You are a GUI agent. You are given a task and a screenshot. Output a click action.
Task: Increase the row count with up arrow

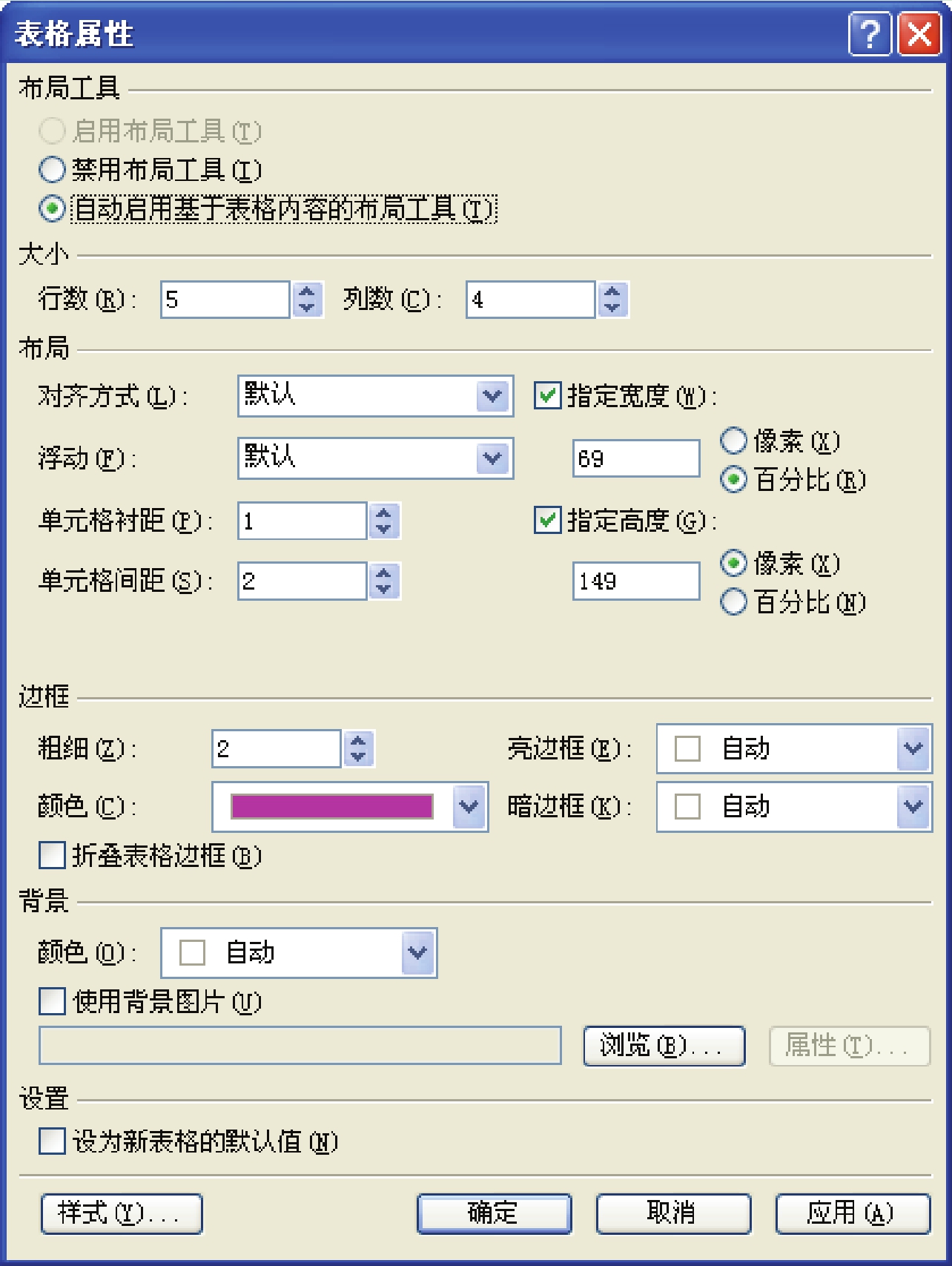307,291
